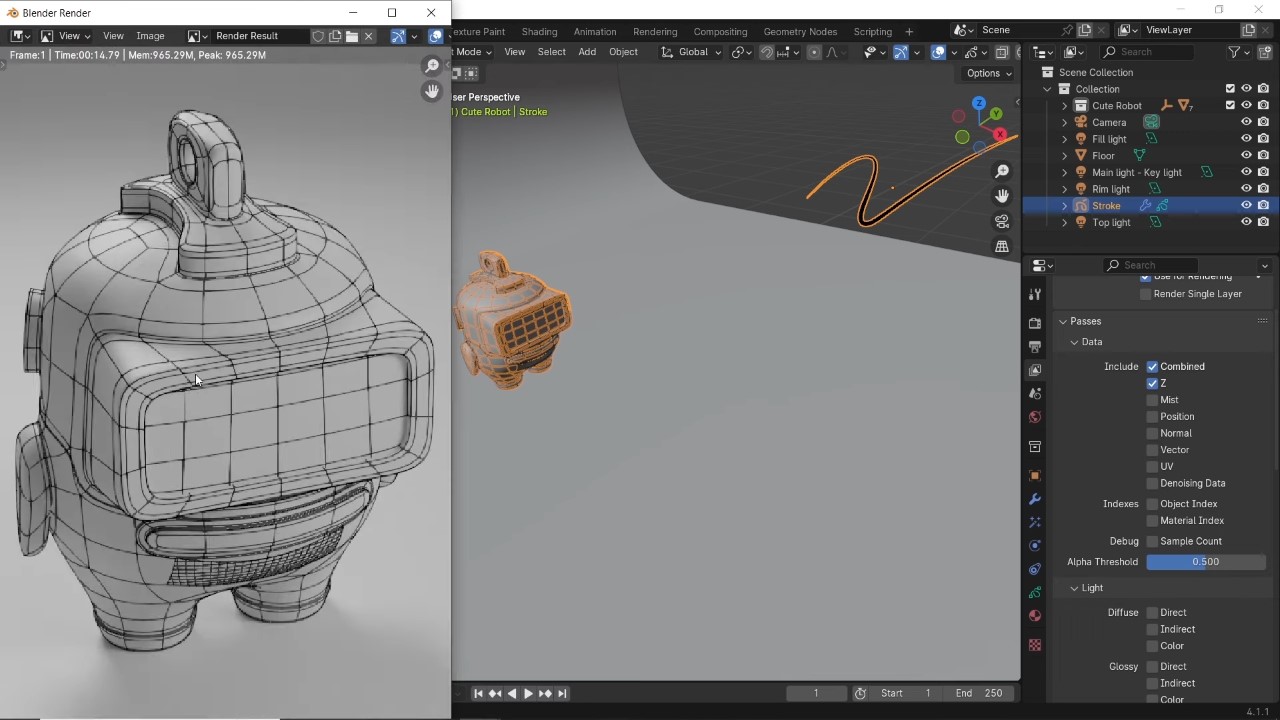
Task: Disable the Combined pass checkbox
Action: click(1152, 366)
